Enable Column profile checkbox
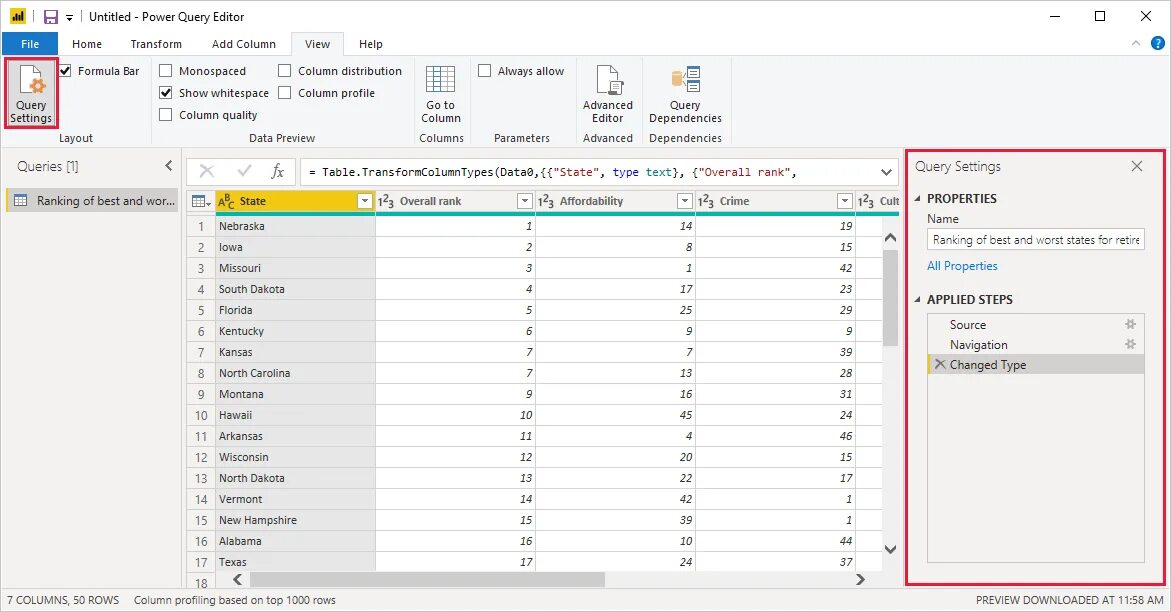Image resolution: width=1171 pixels, height=612 pixels. [285, 93]
